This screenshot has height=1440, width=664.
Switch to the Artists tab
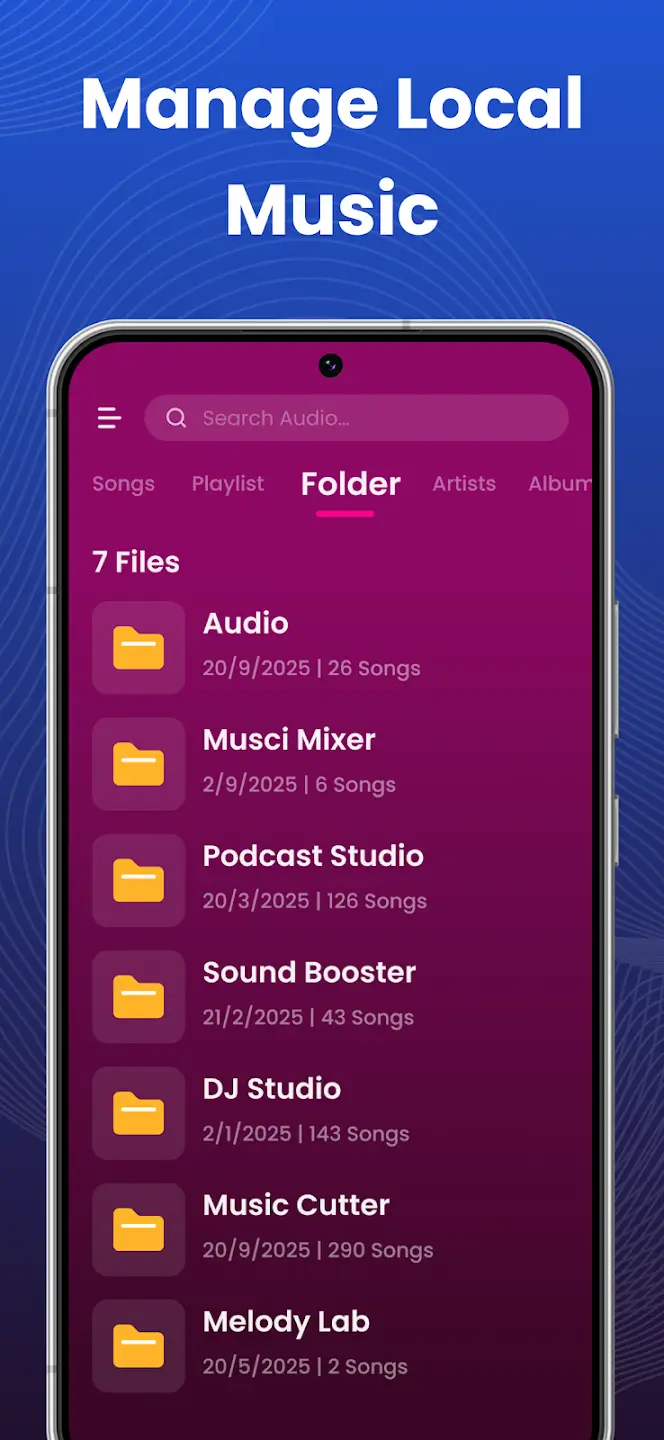464,484
